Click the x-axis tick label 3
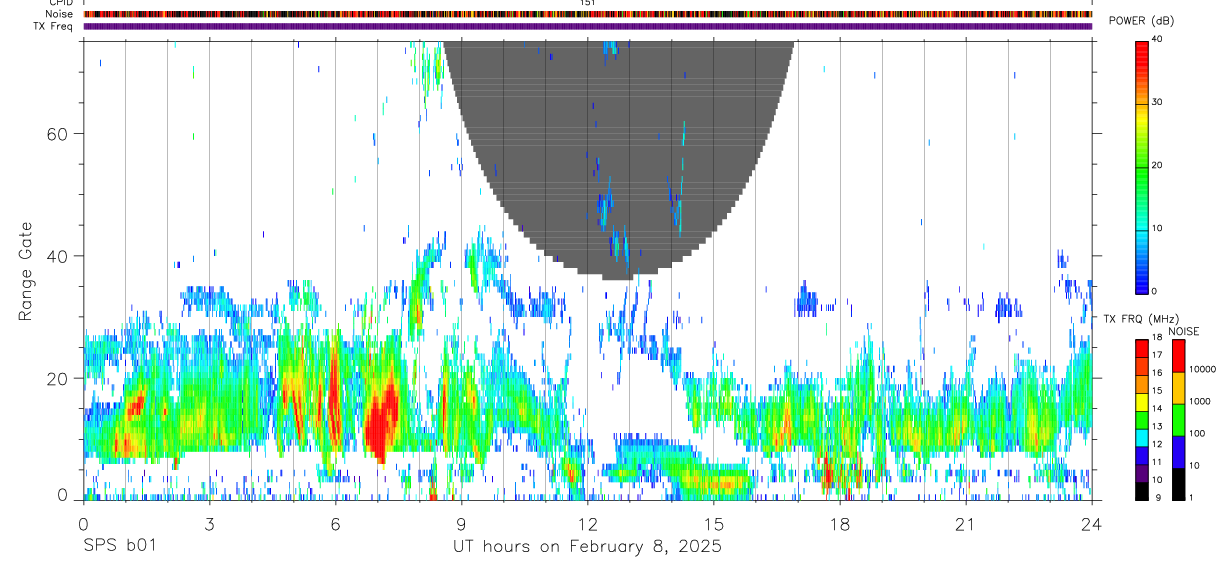This screenshot has height=567, width=1228. (209, 524)
